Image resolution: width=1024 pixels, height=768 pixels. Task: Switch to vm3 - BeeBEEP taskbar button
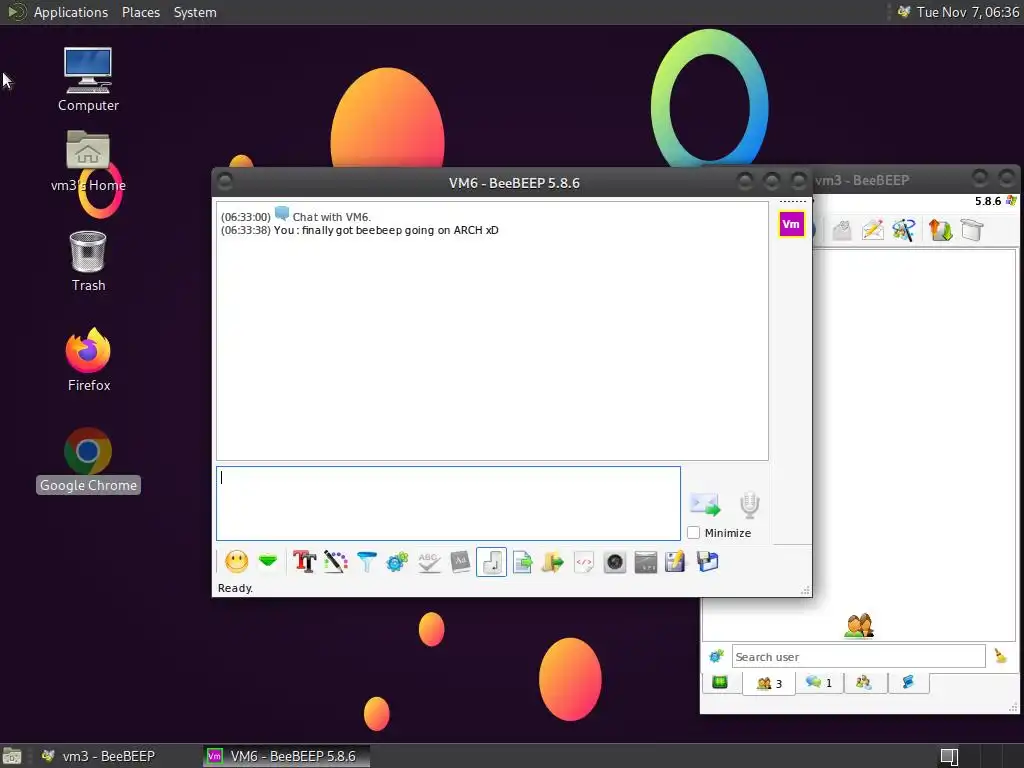[99, 756]
